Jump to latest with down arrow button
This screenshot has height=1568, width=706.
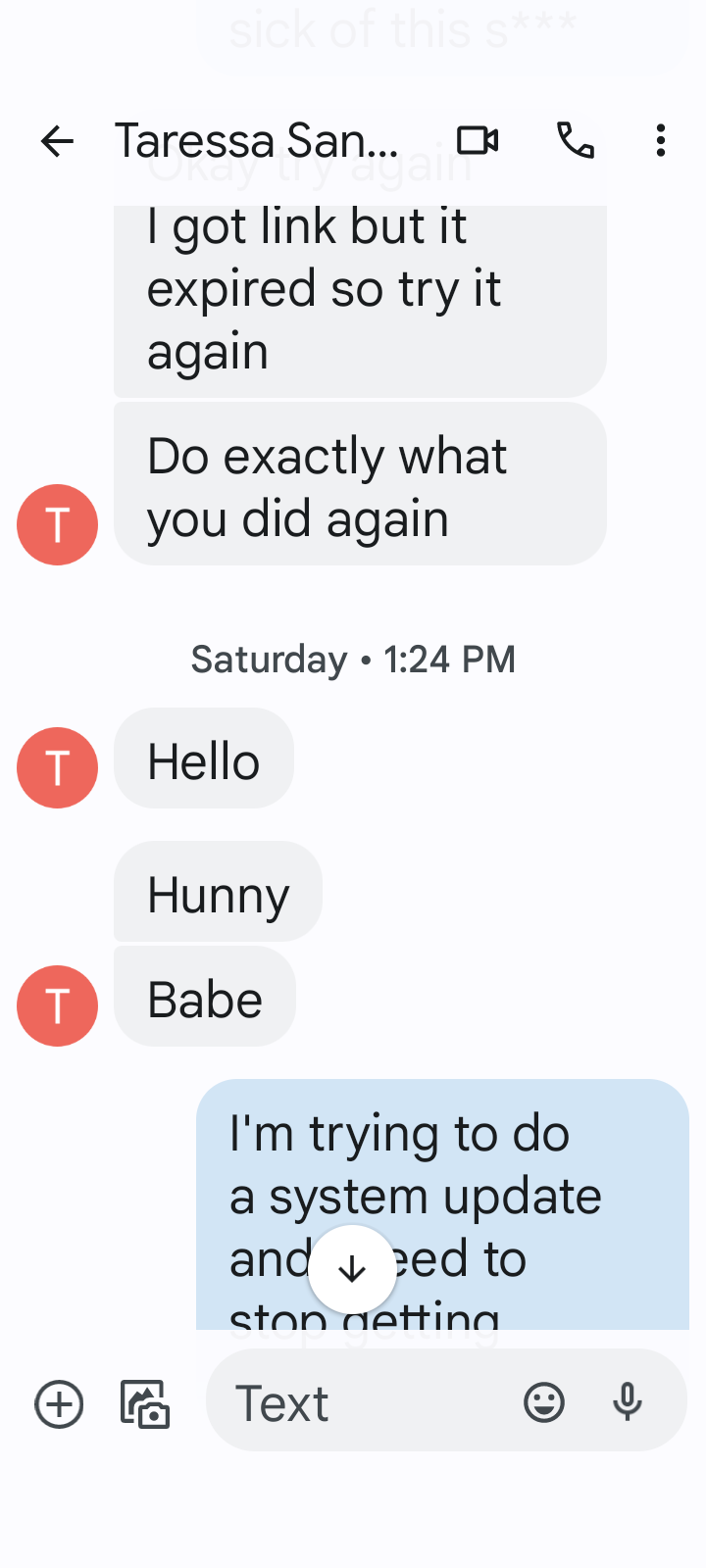coord(352,1270)
